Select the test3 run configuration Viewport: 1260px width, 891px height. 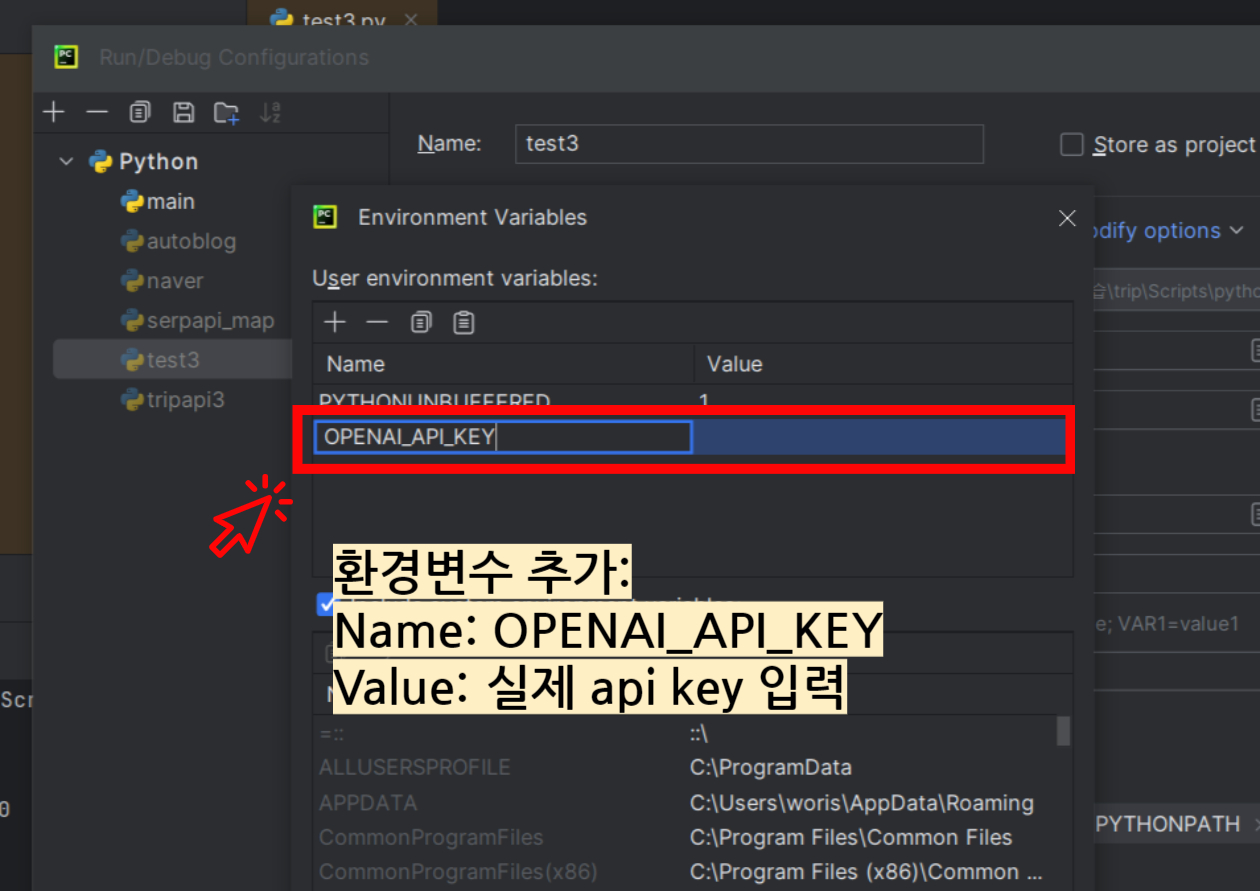click(172, 359)
